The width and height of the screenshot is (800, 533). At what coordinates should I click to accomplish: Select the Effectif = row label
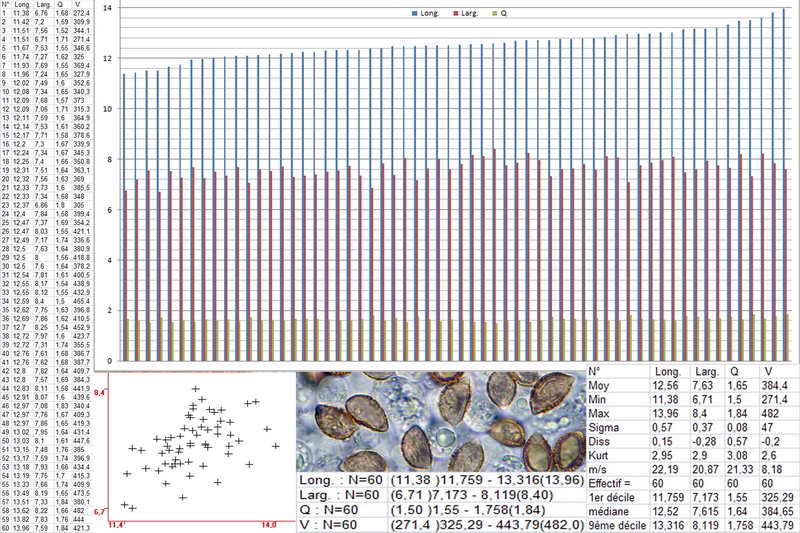click(x=610, y=481)
